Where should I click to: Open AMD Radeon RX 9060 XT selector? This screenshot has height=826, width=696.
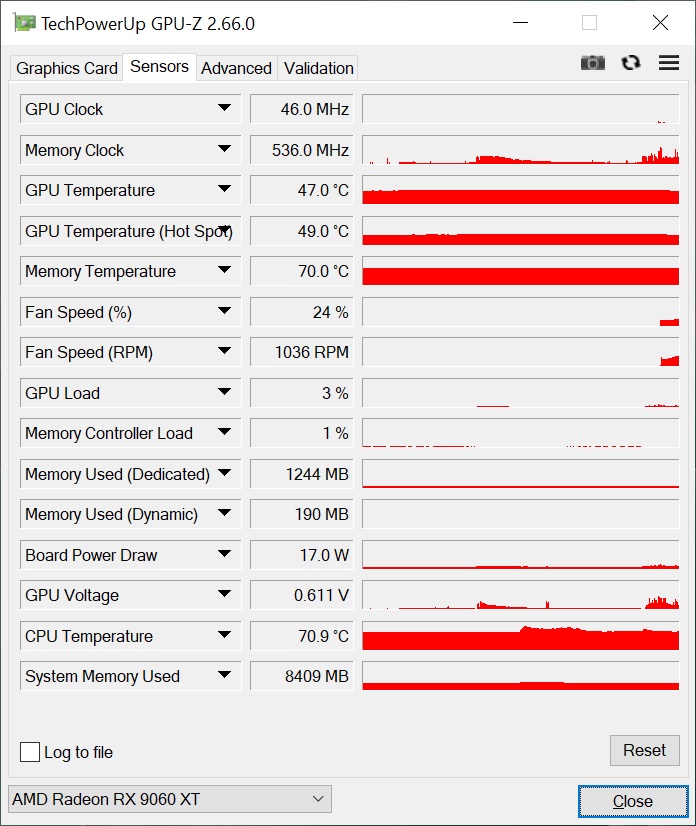170,799
